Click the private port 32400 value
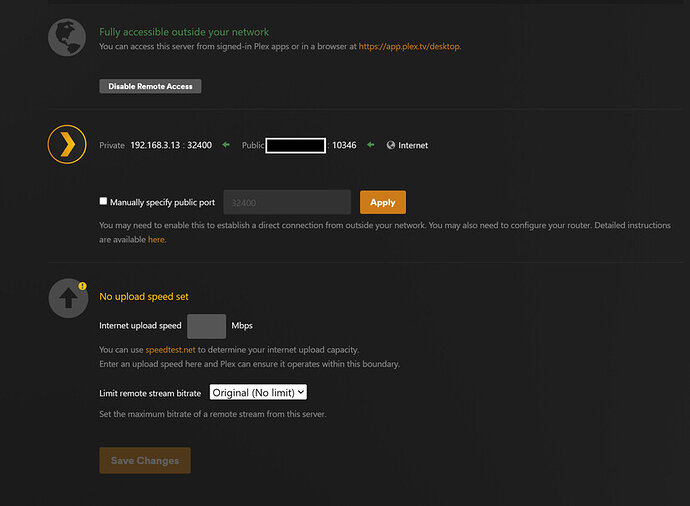 click(199, 145)
